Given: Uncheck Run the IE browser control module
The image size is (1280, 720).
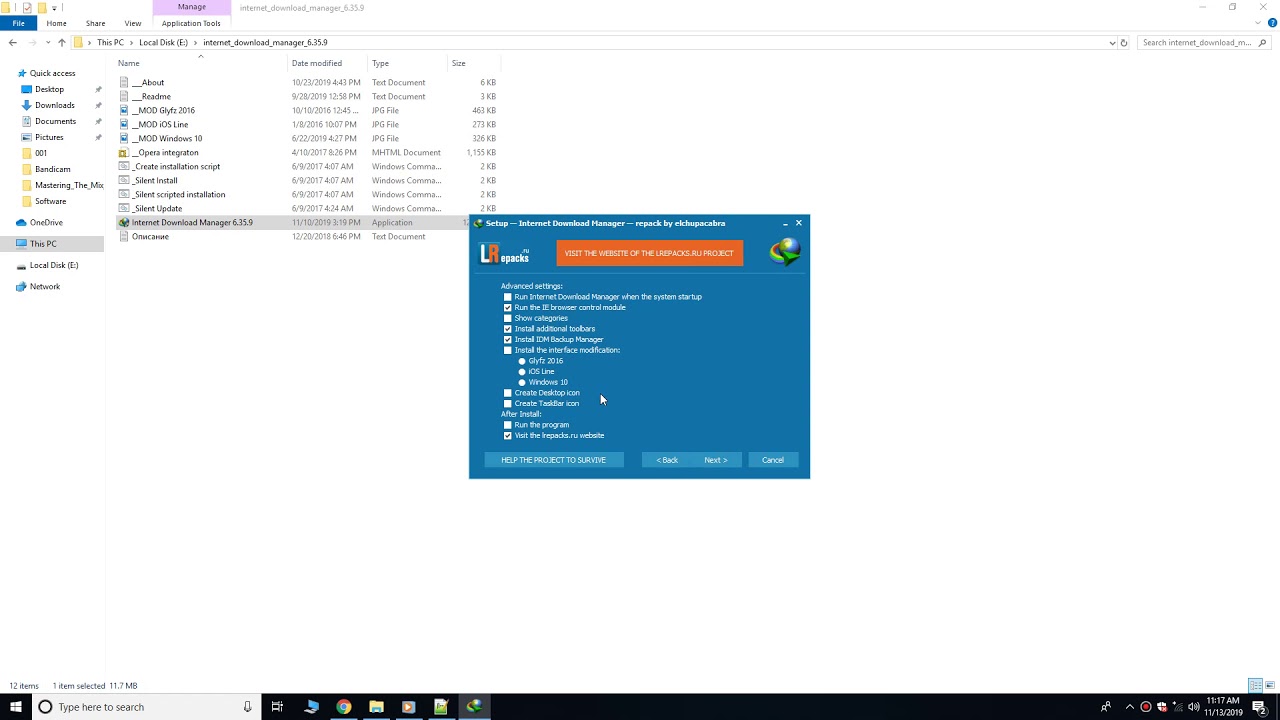Looking at the screenshot, I should [508, 308].
